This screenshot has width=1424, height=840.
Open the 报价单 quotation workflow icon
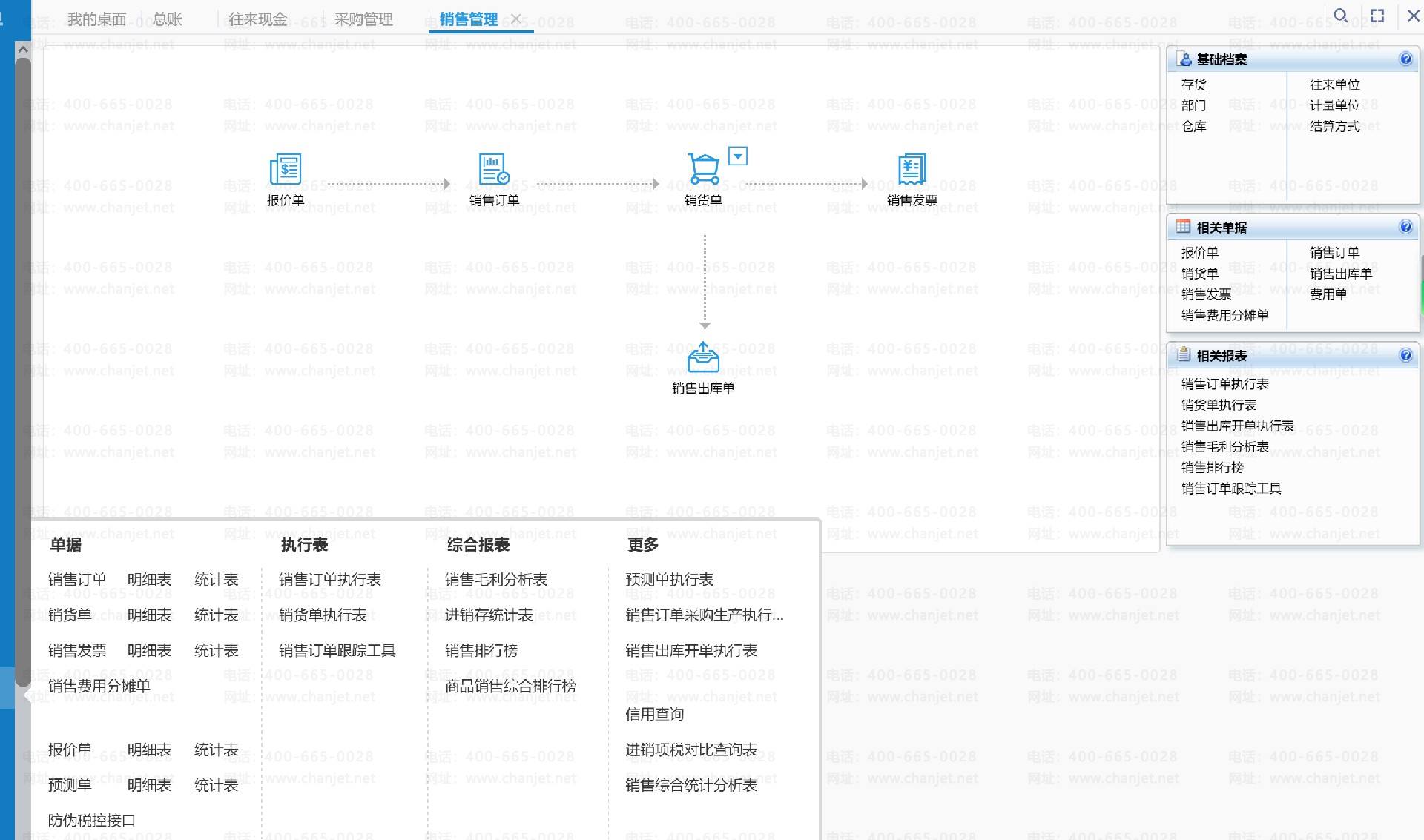pyautogui.click(x=286, y=170)
